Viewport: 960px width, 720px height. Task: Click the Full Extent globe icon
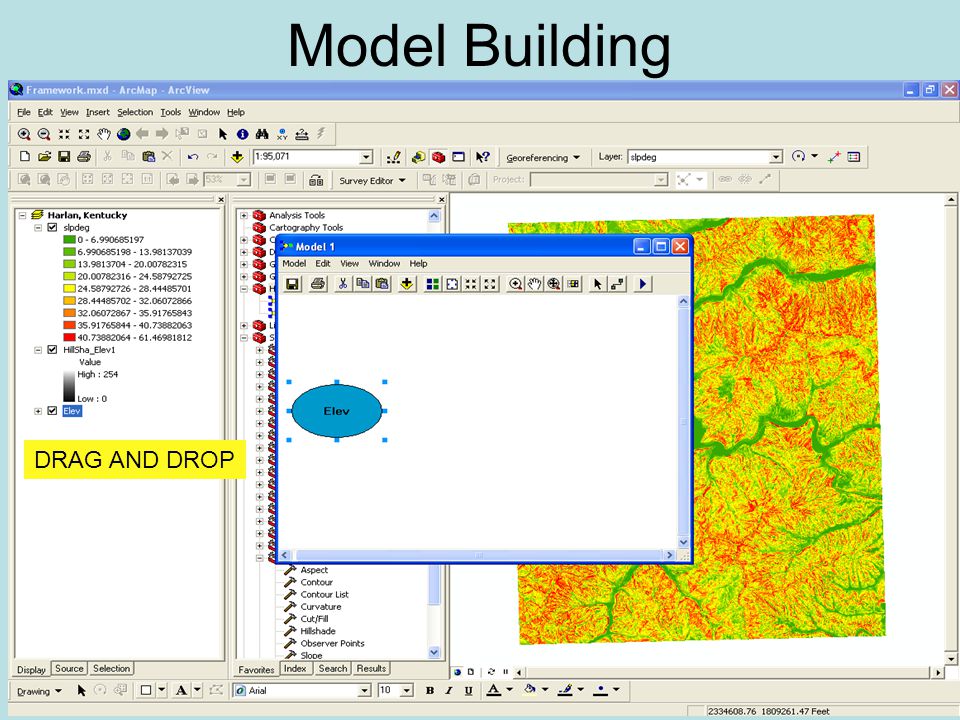click(x=124, y=134)
